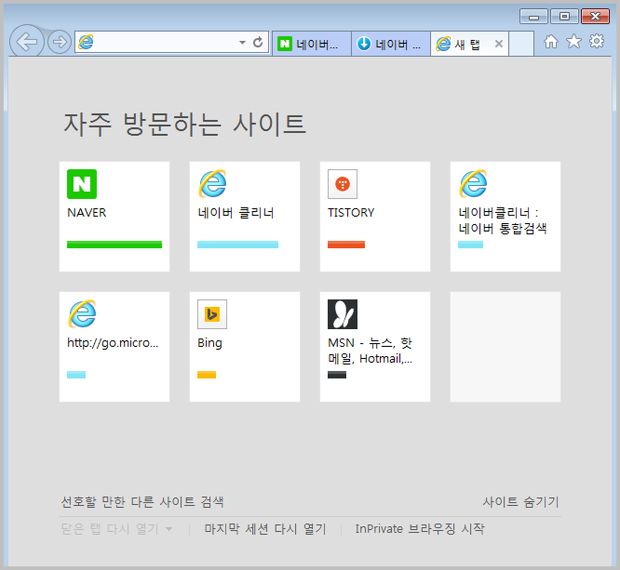Open the http://go.micro... tile label
Viewport: 620px width, 570px height.
pos(113,343)
